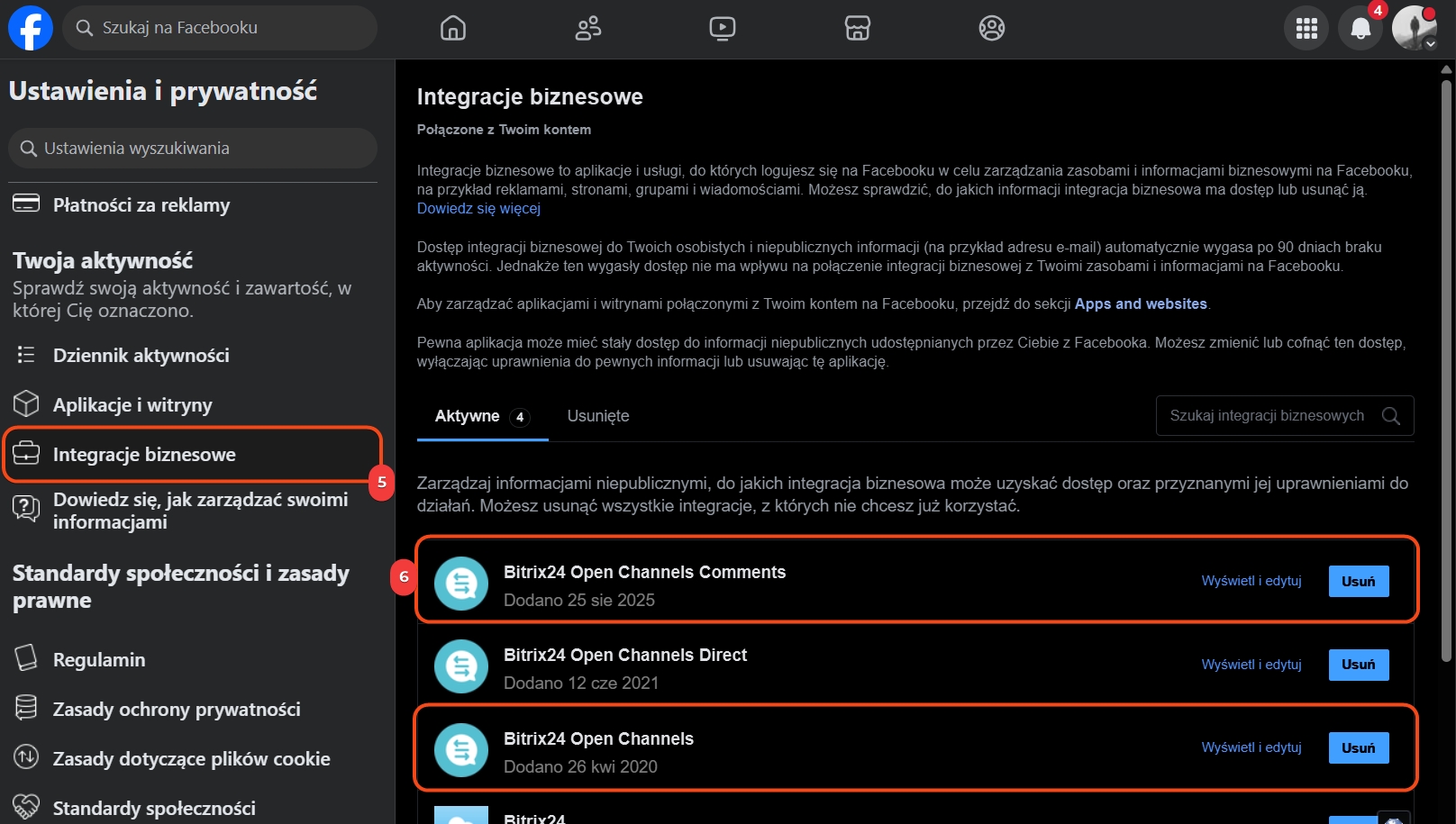Open the Groups icon in top bar

pos(992,29)
